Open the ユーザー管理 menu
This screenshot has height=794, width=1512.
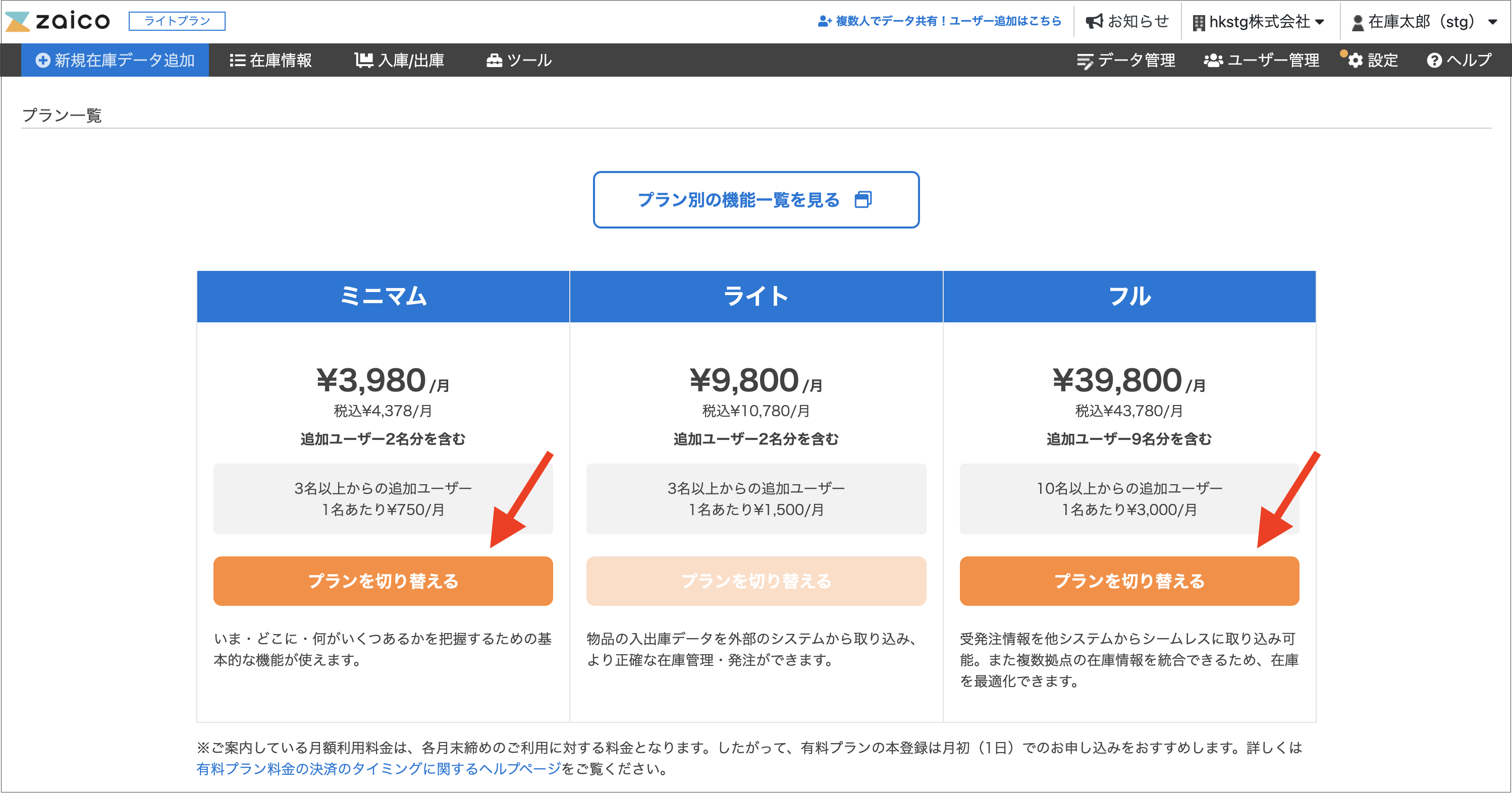(1261, 60)
